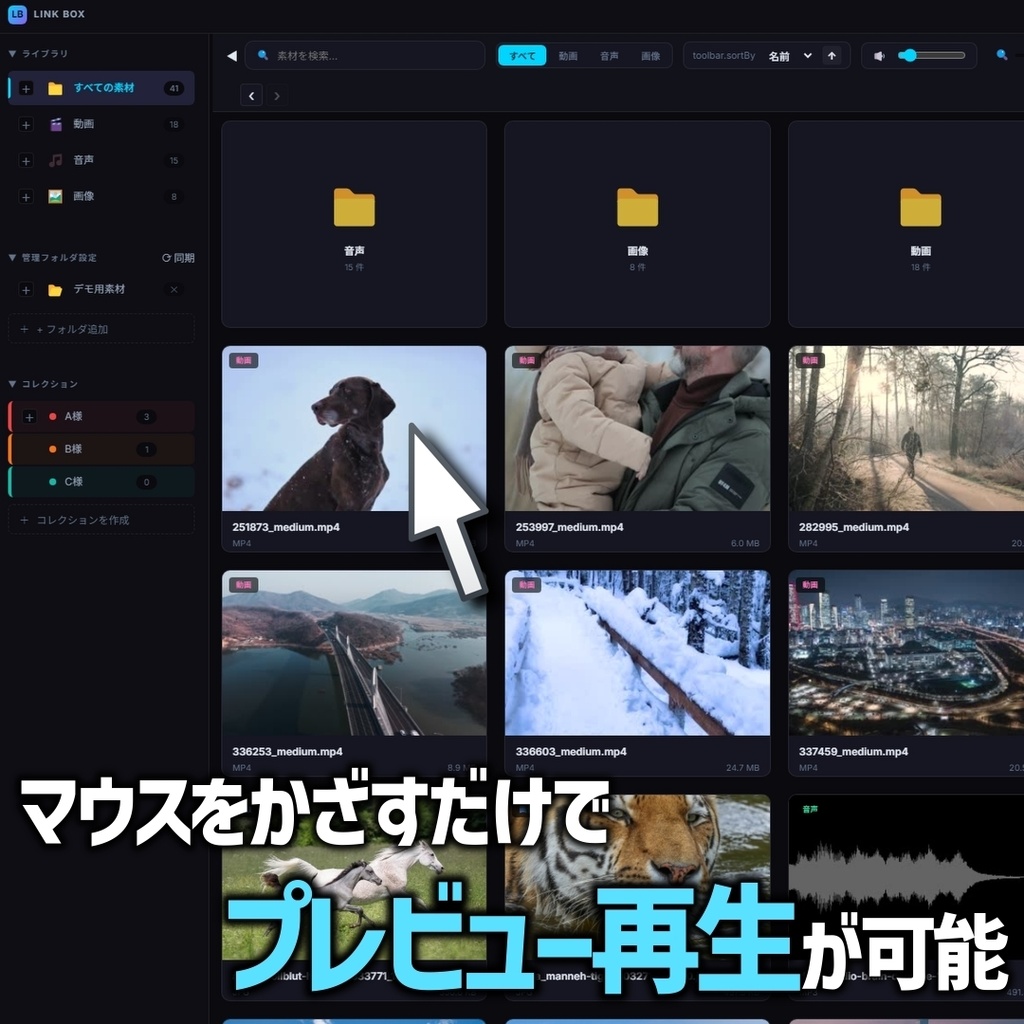Open the 画像 folder card with 8 件
Screen dimensions: 1024x1024
coord(637,224)
